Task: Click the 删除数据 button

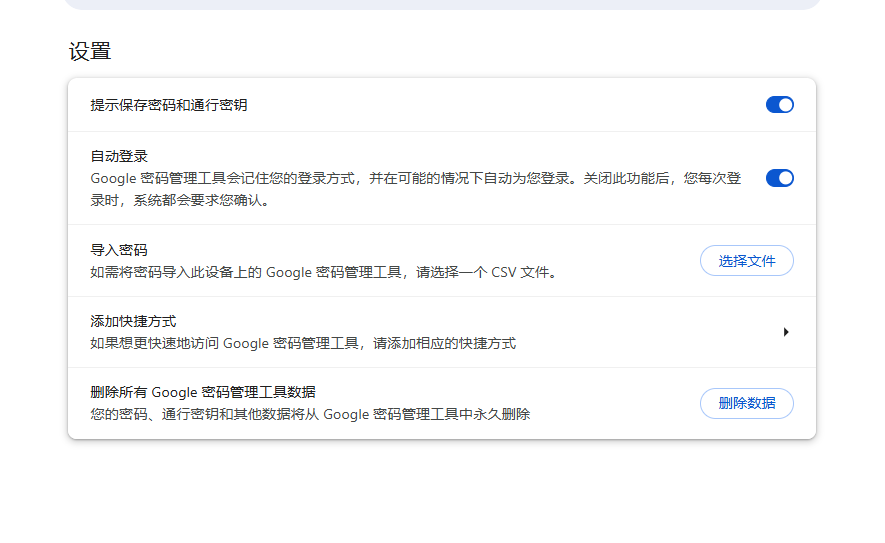Action: 747,404
